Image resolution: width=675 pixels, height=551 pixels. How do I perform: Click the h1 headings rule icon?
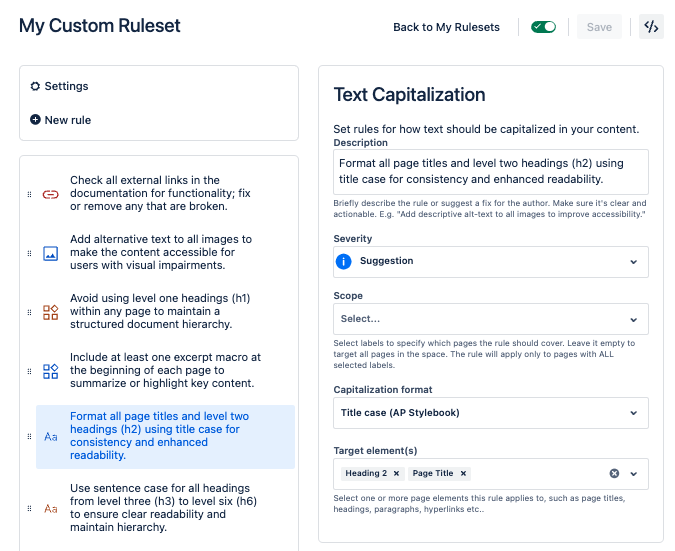(x=50, y=312)
